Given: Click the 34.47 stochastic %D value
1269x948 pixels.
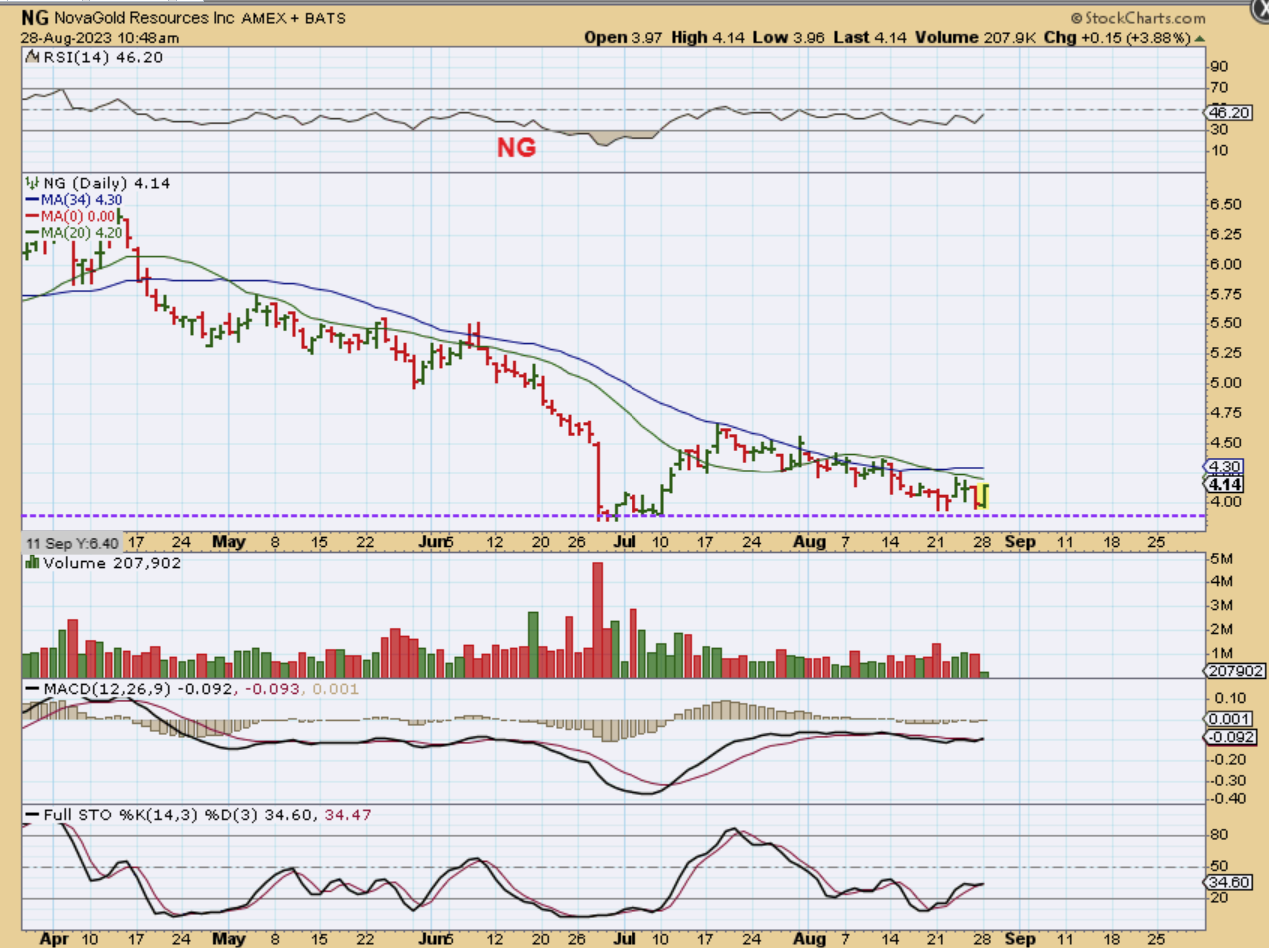Looking at the screenshot, I should coord(348,816).
